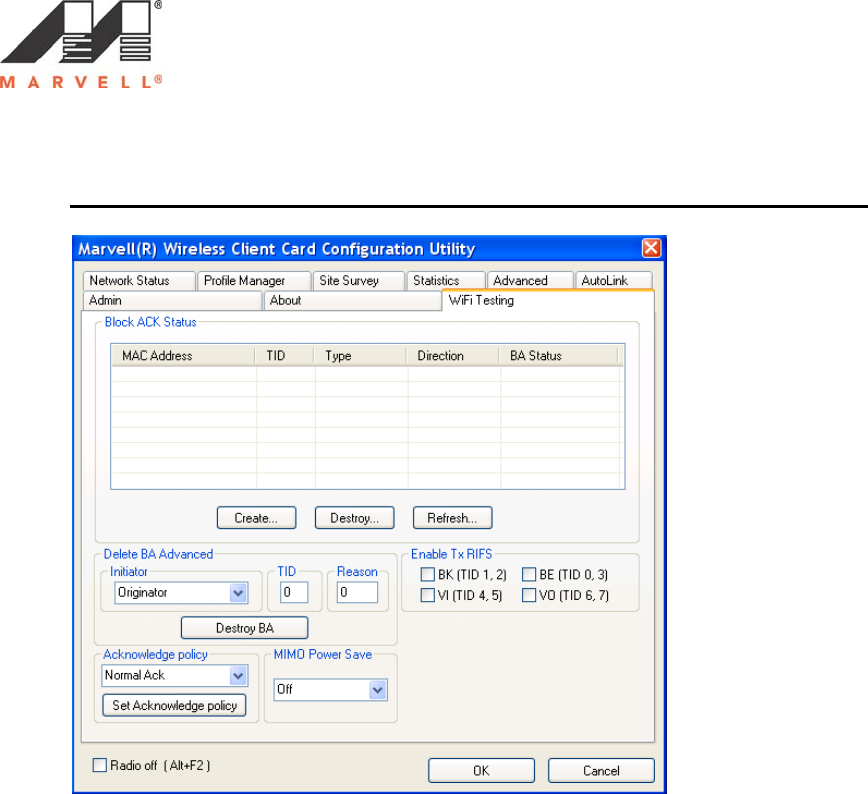This screenshot has height=794, width=868.
Task: Close the Marvell Configuration Utility window
Action: (x=651, y=248)
